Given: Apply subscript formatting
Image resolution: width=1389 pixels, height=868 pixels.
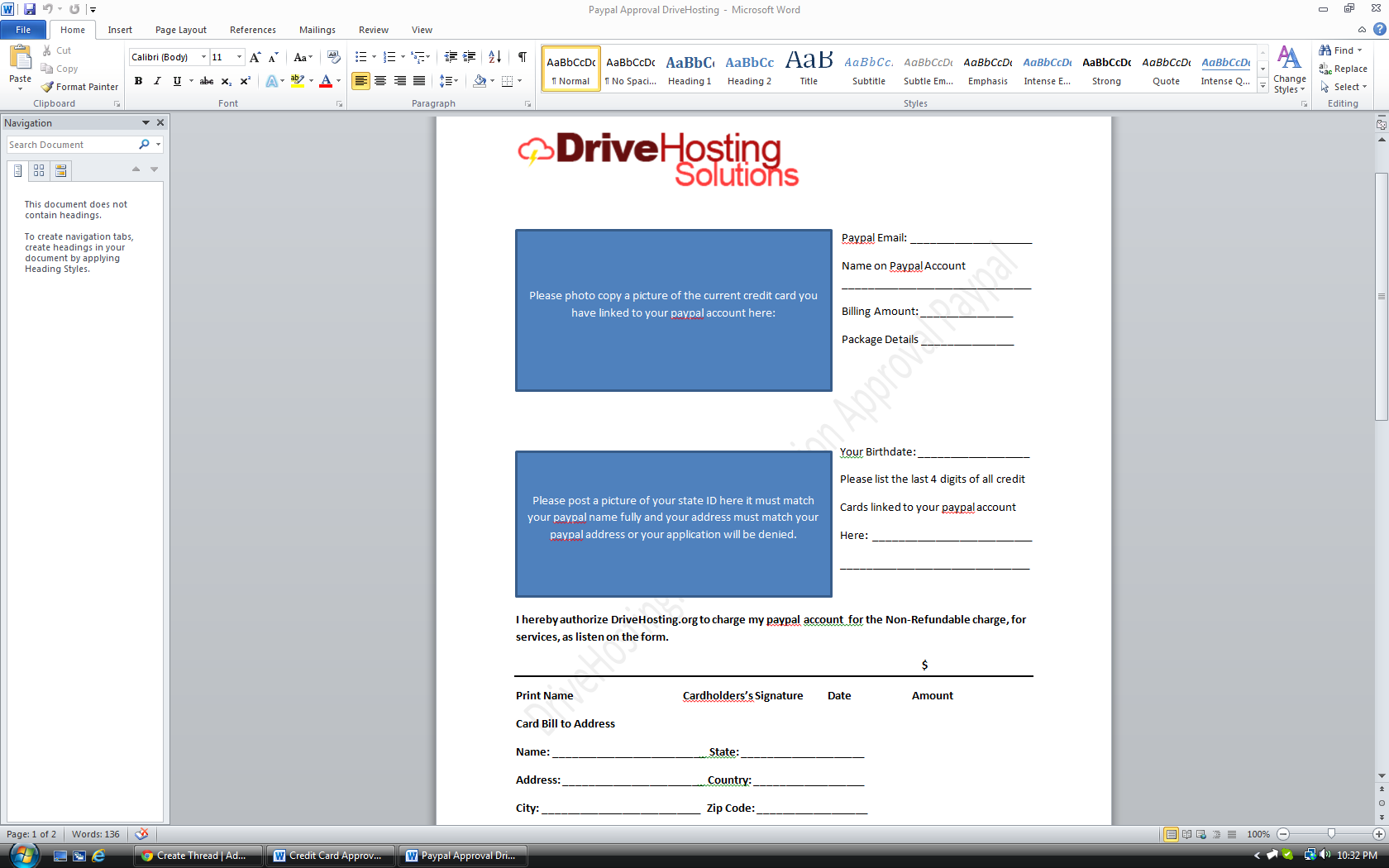Looking at the screenshot, I should tap(227, 81).
